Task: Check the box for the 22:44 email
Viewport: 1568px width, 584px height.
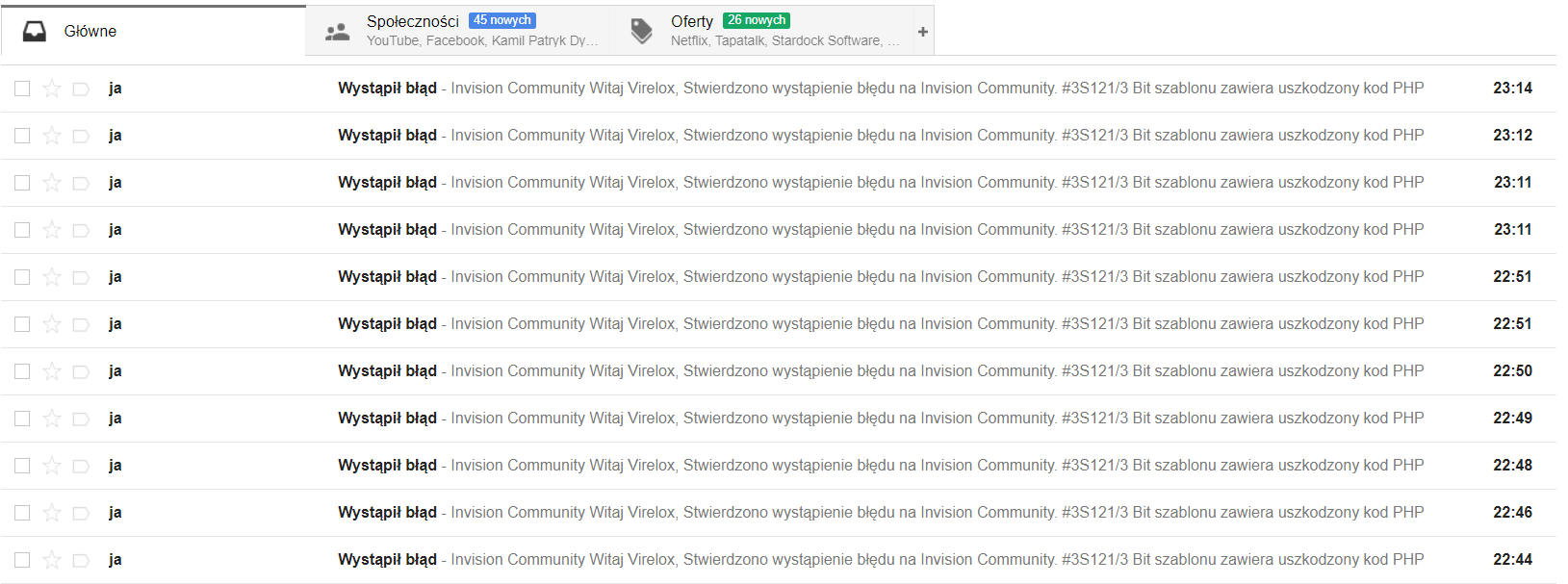Action: point(22,560)
